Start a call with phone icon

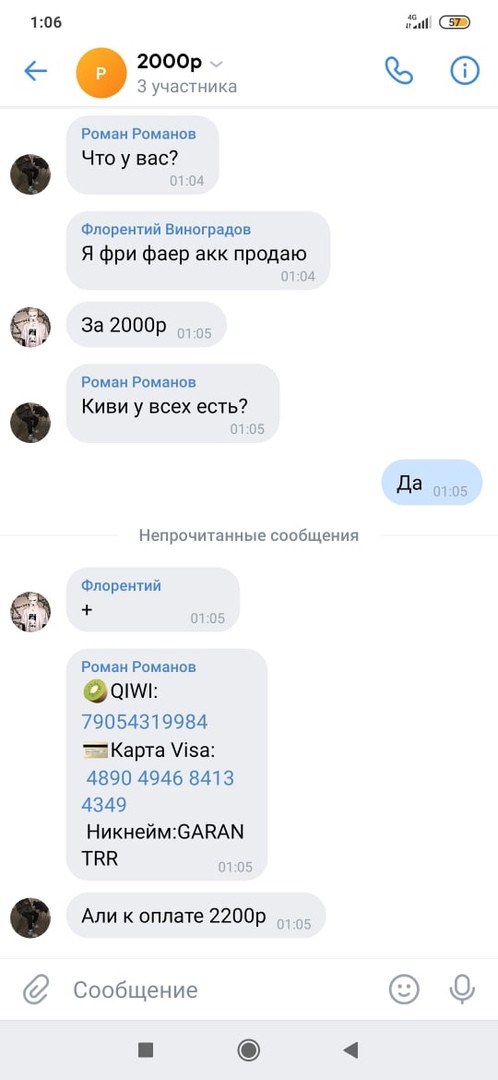point(399,71)
